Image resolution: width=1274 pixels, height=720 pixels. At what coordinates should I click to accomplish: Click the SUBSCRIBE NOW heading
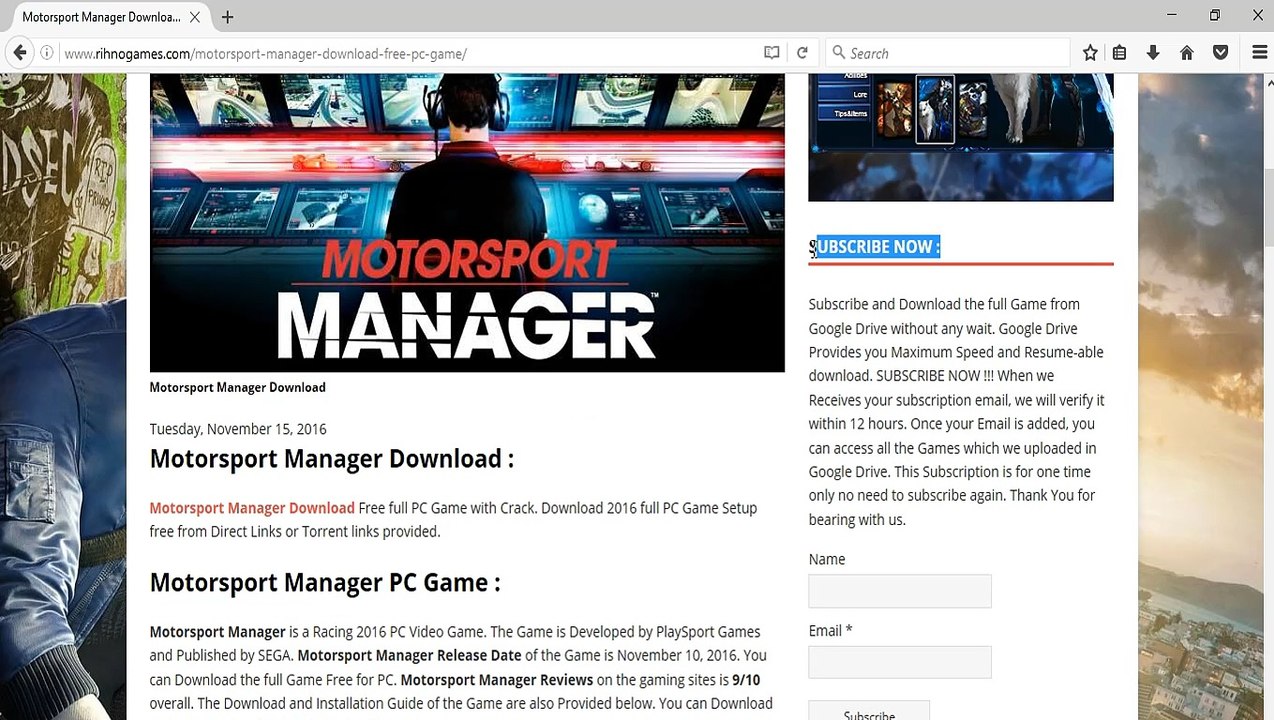pyautogui.click(x=875, y=247)
